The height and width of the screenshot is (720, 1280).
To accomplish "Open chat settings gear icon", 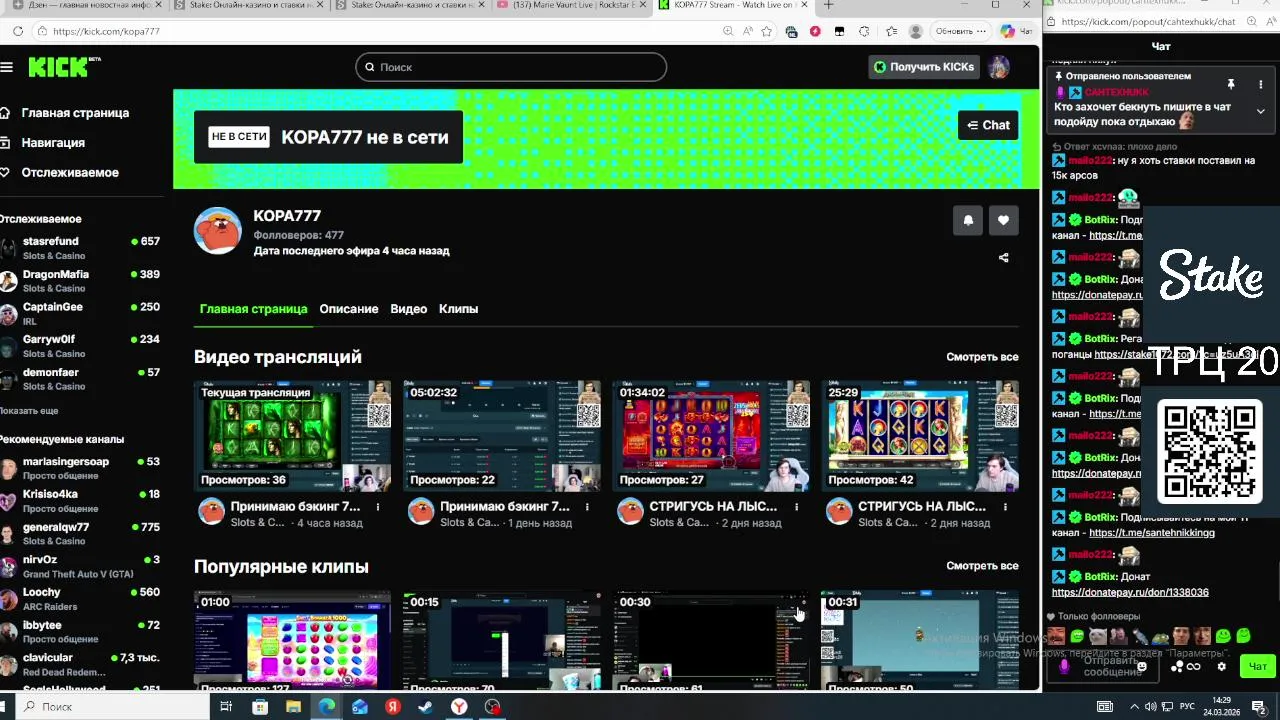I will point(1221,666).
